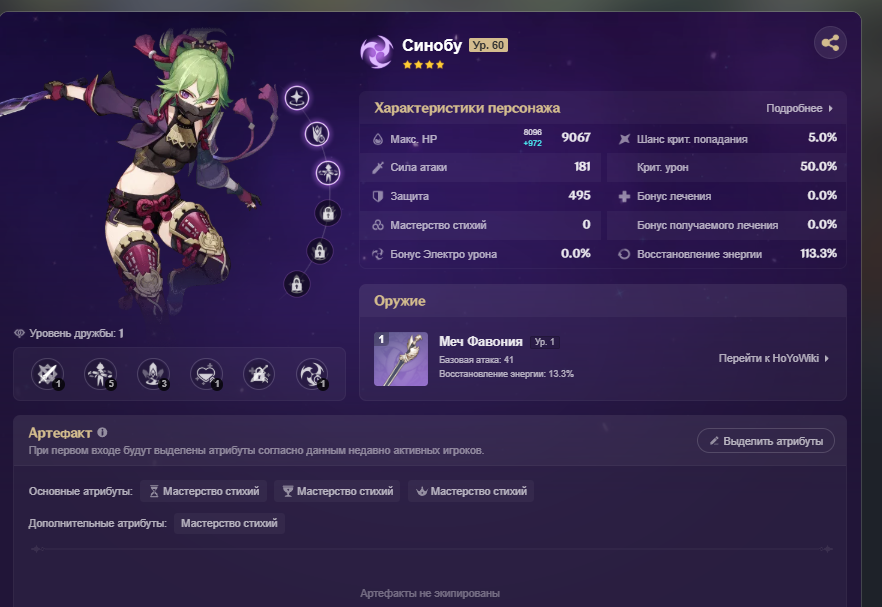Select goblet Мастерство стихий attribute tag
Image resolution: width=882 pixels, height=607 pixels.
pyautogui.click(x=337, y=491)
